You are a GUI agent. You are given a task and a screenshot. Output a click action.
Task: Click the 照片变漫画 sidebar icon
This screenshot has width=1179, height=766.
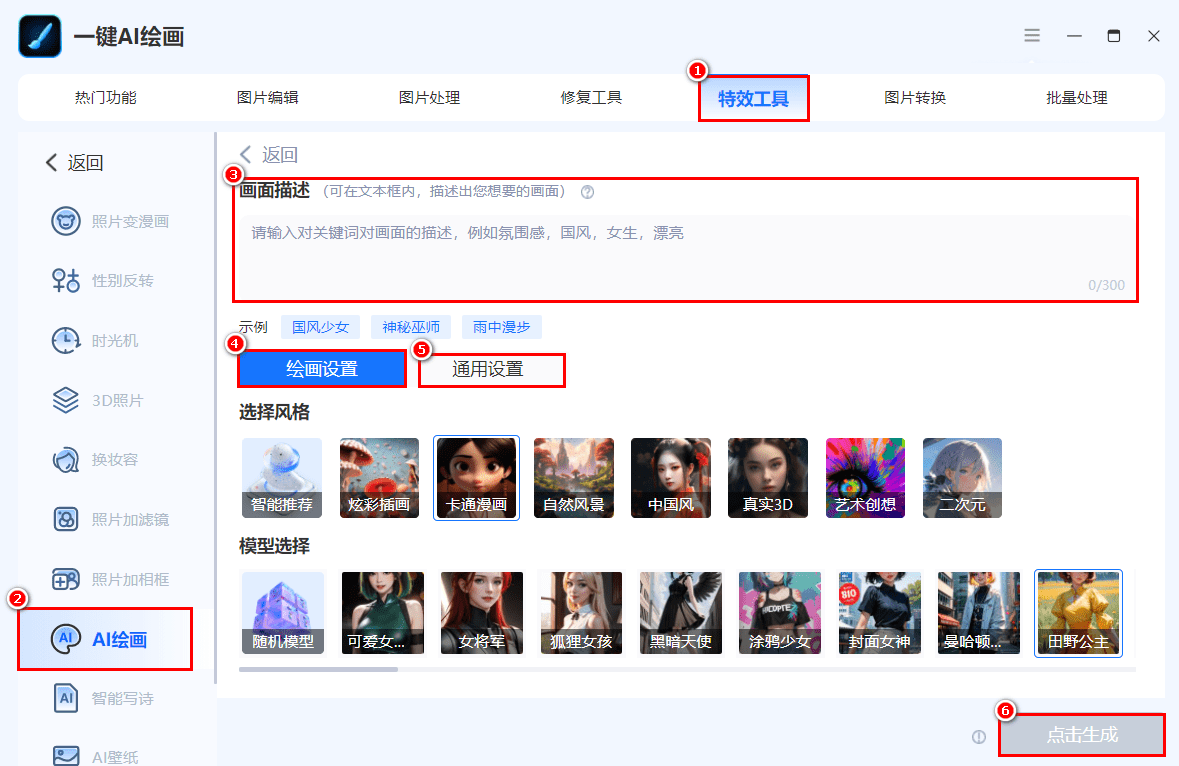tap(66, 221)
